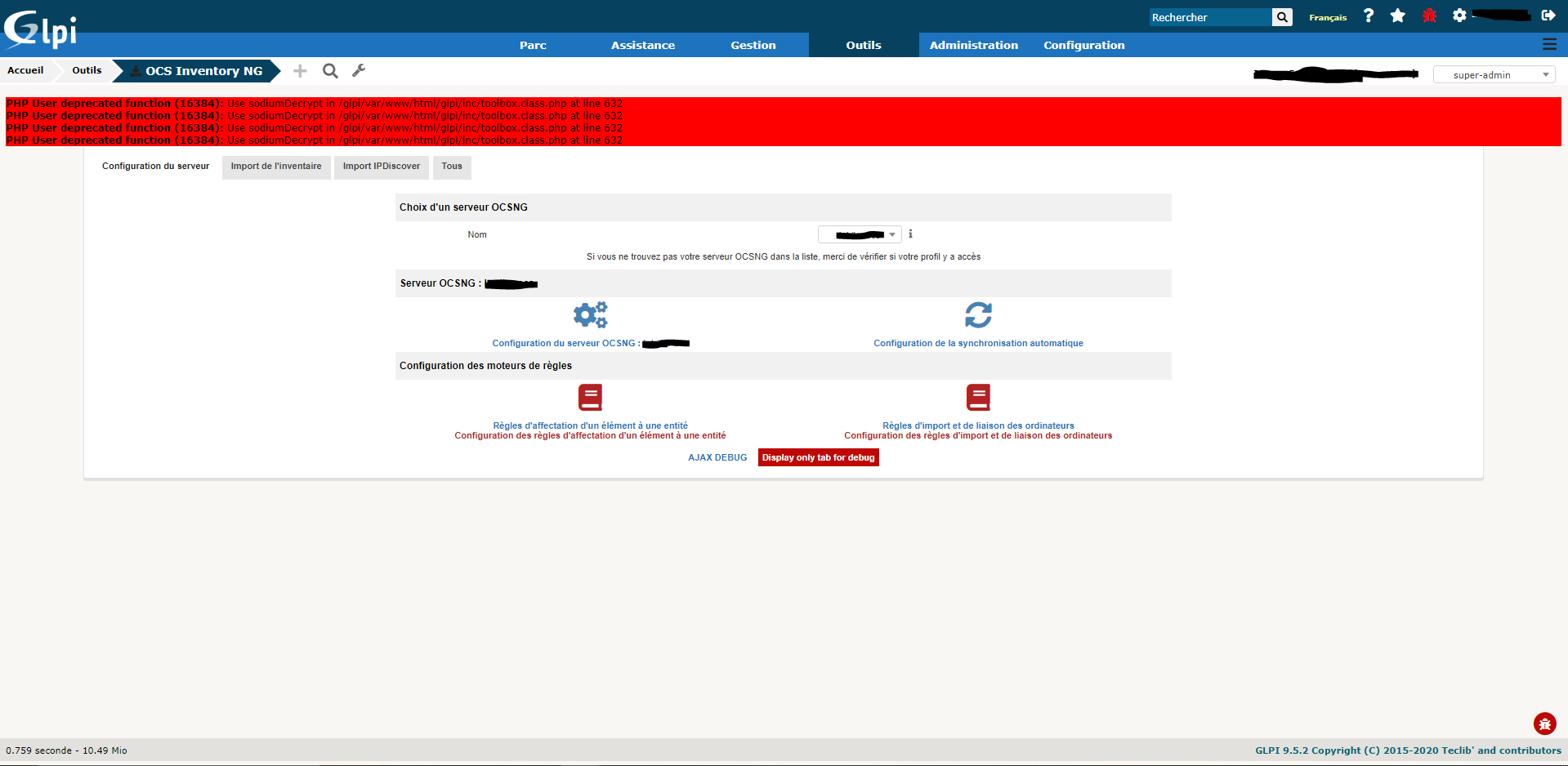Open Configuration du serveur OCSNG via the gears icon
Viewport: 1568px width, 766px height.
click(x=589, y=315)
